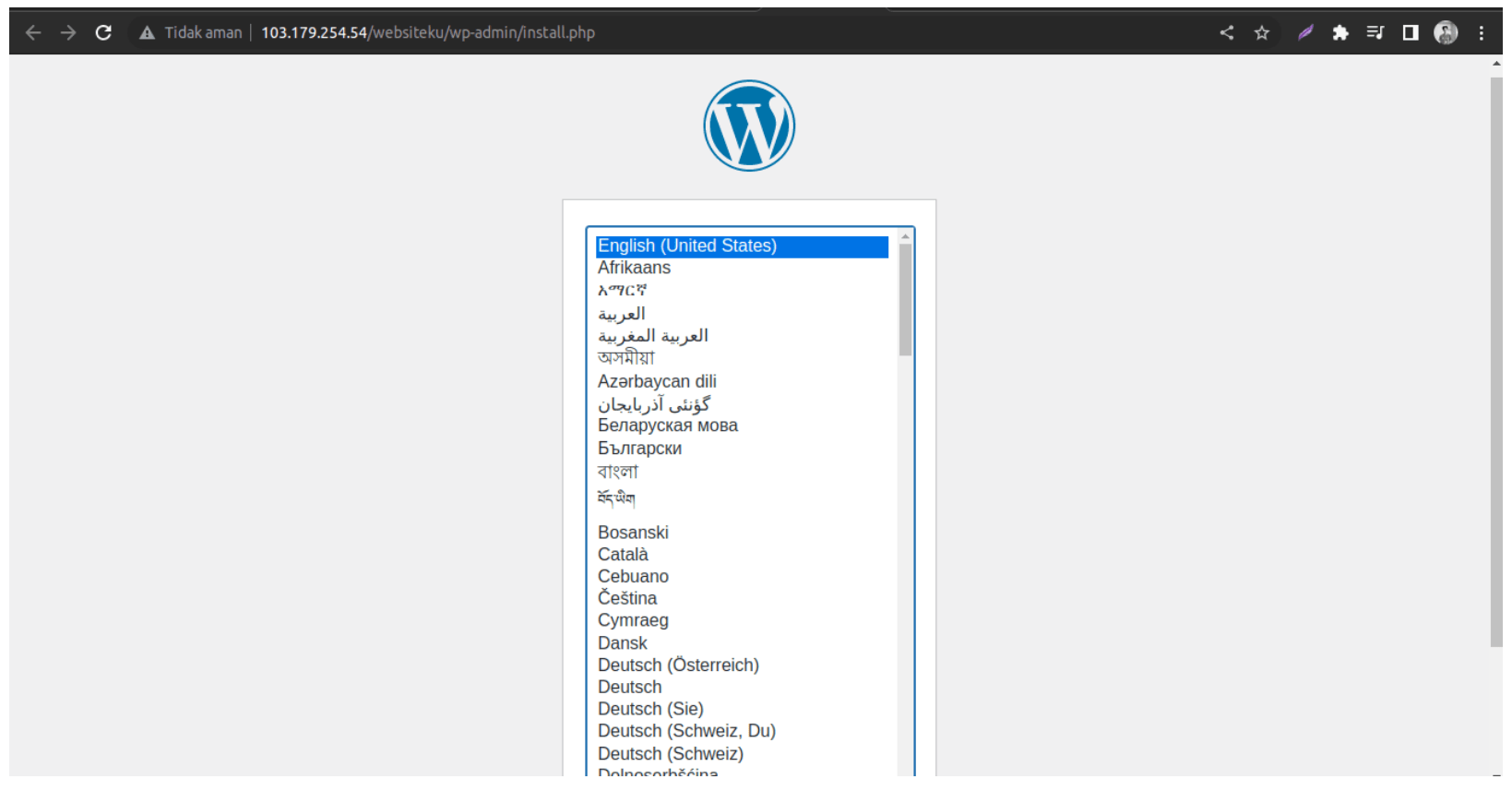Select English (United States) language
The image size is (1512, 791).
click(687, 246)
